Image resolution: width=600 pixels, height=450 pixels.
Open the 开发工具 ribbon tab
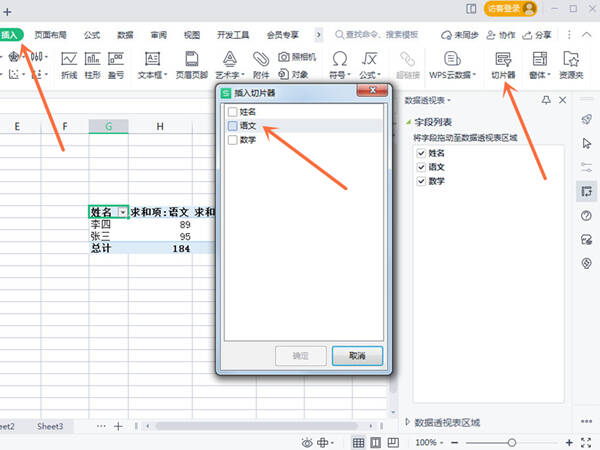233,35
